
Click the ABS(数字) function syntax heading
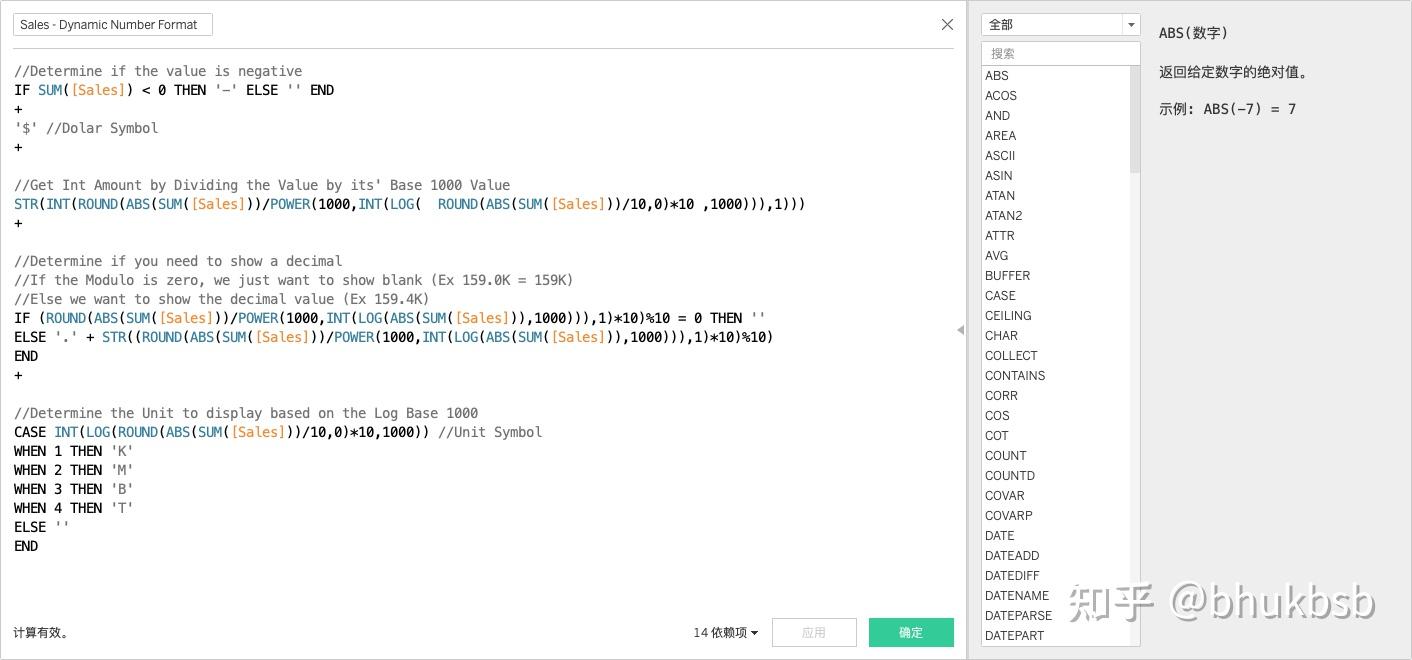[x=1193, y=33]
